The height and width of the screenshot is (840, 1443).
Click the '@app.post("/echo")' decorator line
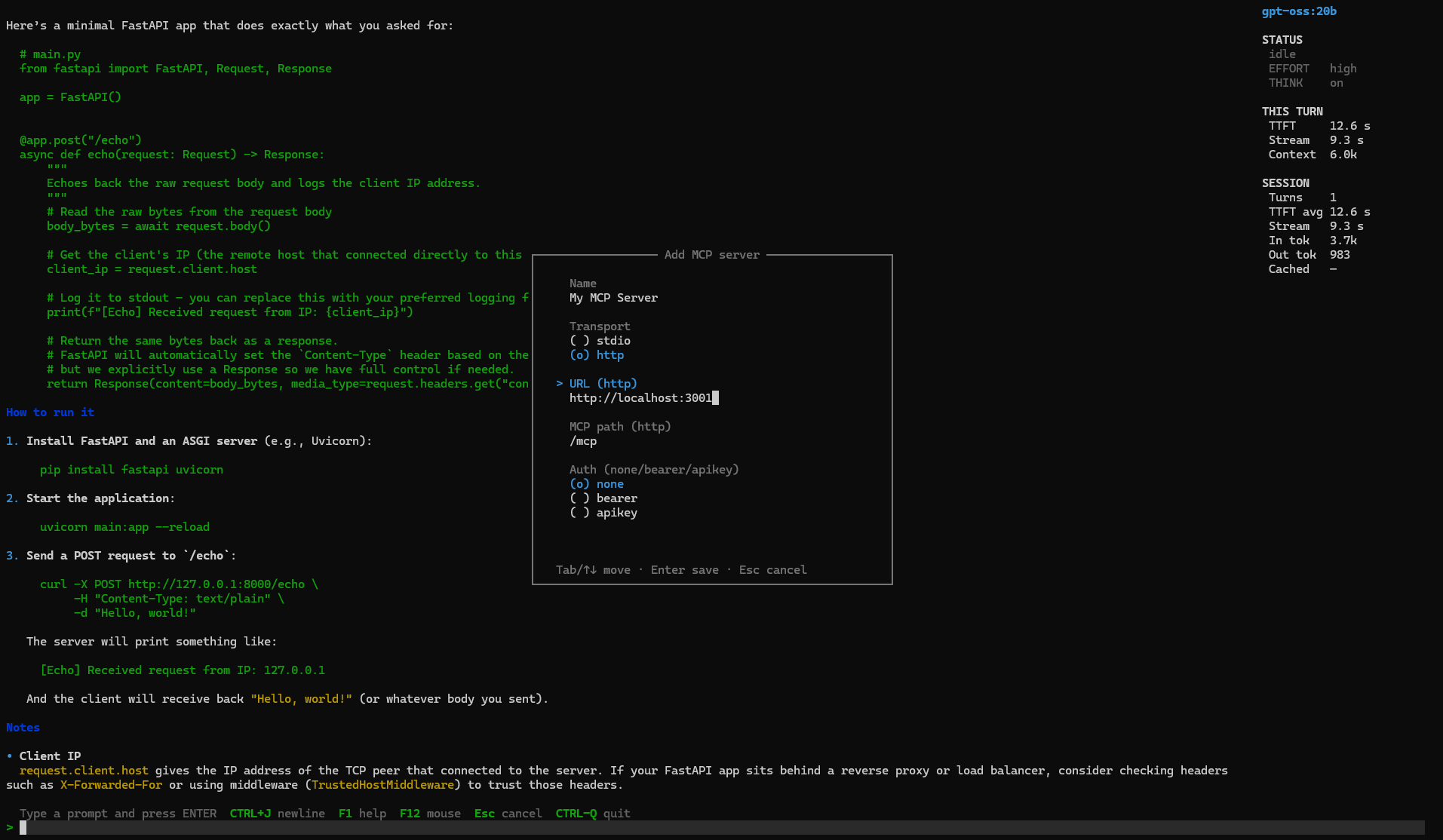pos(81,140)
